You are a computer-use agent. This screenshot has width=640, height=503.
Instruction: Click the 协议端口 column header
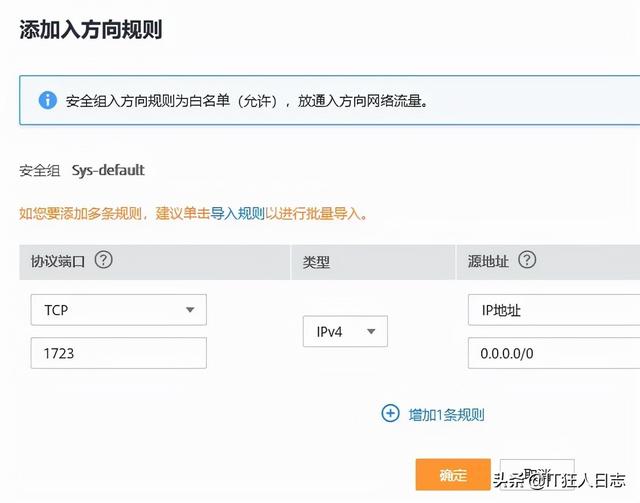click(59, 261)
